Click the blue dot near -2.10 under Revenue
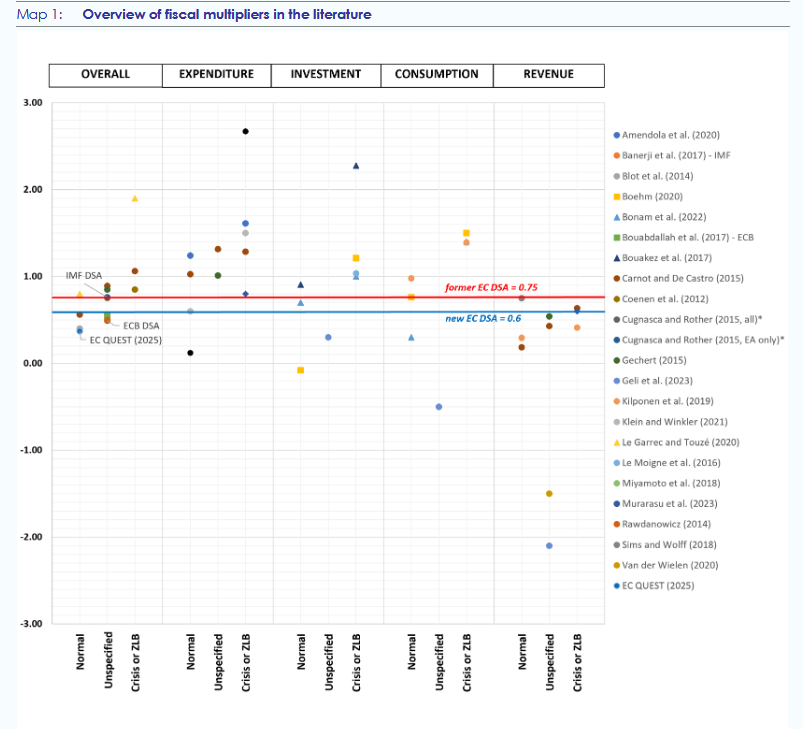803x729 pixels. (x=549, y=545)
